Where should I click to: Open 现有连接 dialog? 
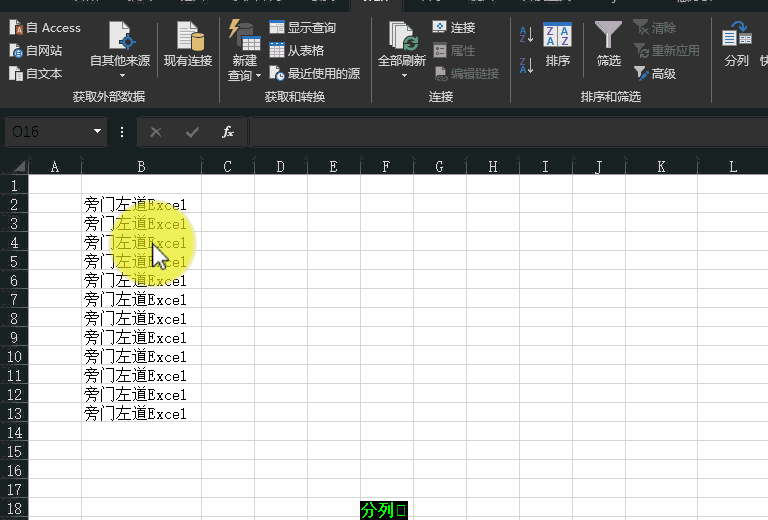pyautogui.click(x=188, y=45)
